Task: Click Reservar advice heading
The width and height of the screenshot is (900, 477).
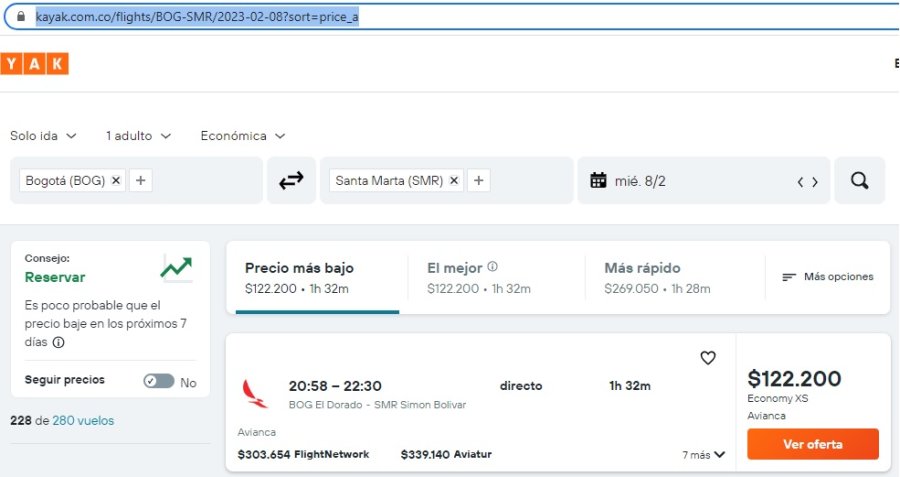Action: tap(55, 277)
